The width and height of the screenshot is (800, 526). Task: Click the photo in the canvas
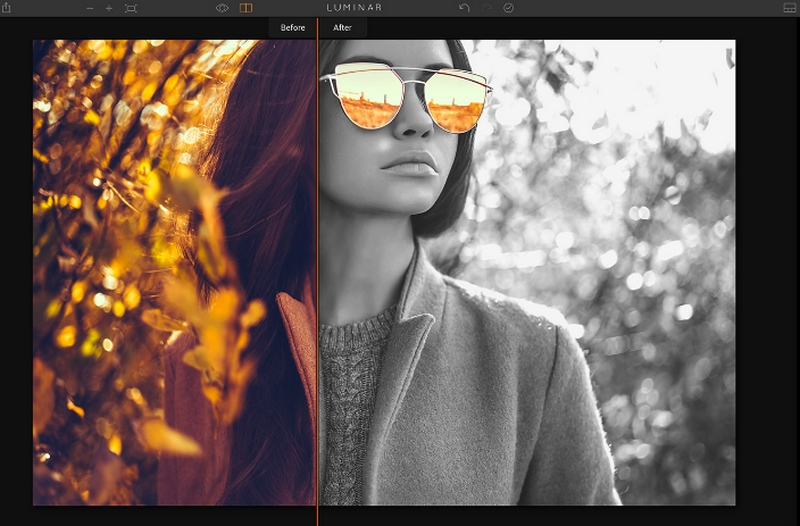(x=384, y=272)
